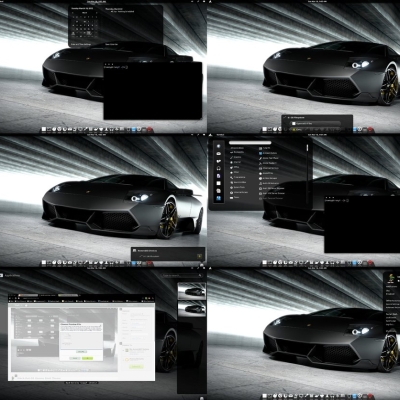Focus the terminal window in the middle-right screenshot
400x400 pixels.
(x=362, y=224)
